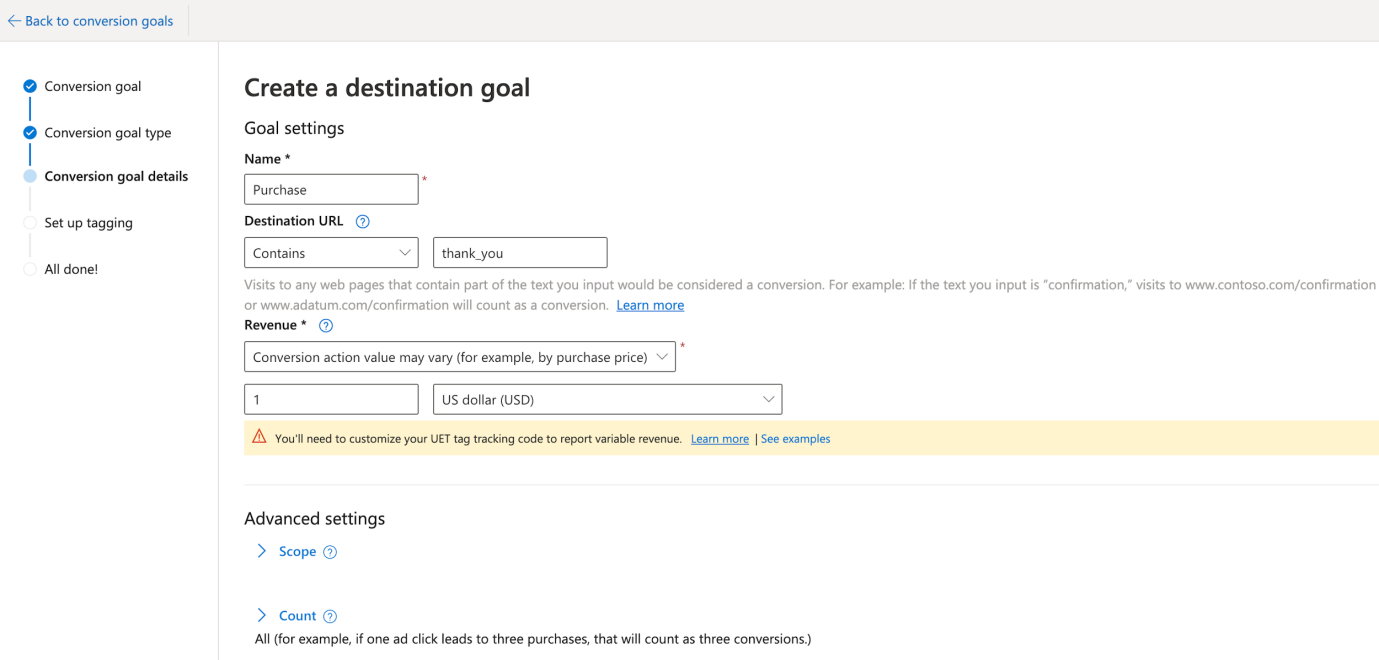
Task: Click the Conversion goal type checkmark icon
Action: point(30,132)
